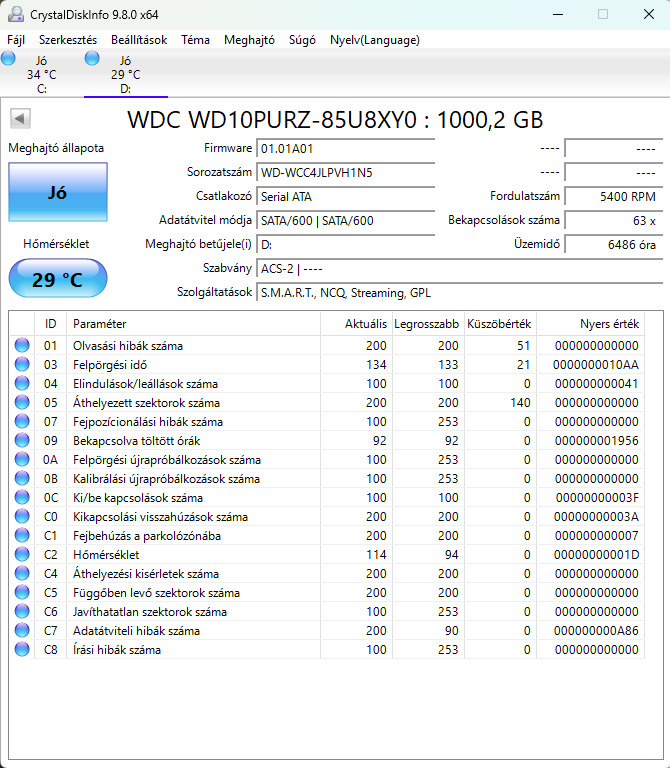Click raw value 000000001956
Image resolution: width=670 pixels, height=768 pixels.
click(x=597, y=441)
